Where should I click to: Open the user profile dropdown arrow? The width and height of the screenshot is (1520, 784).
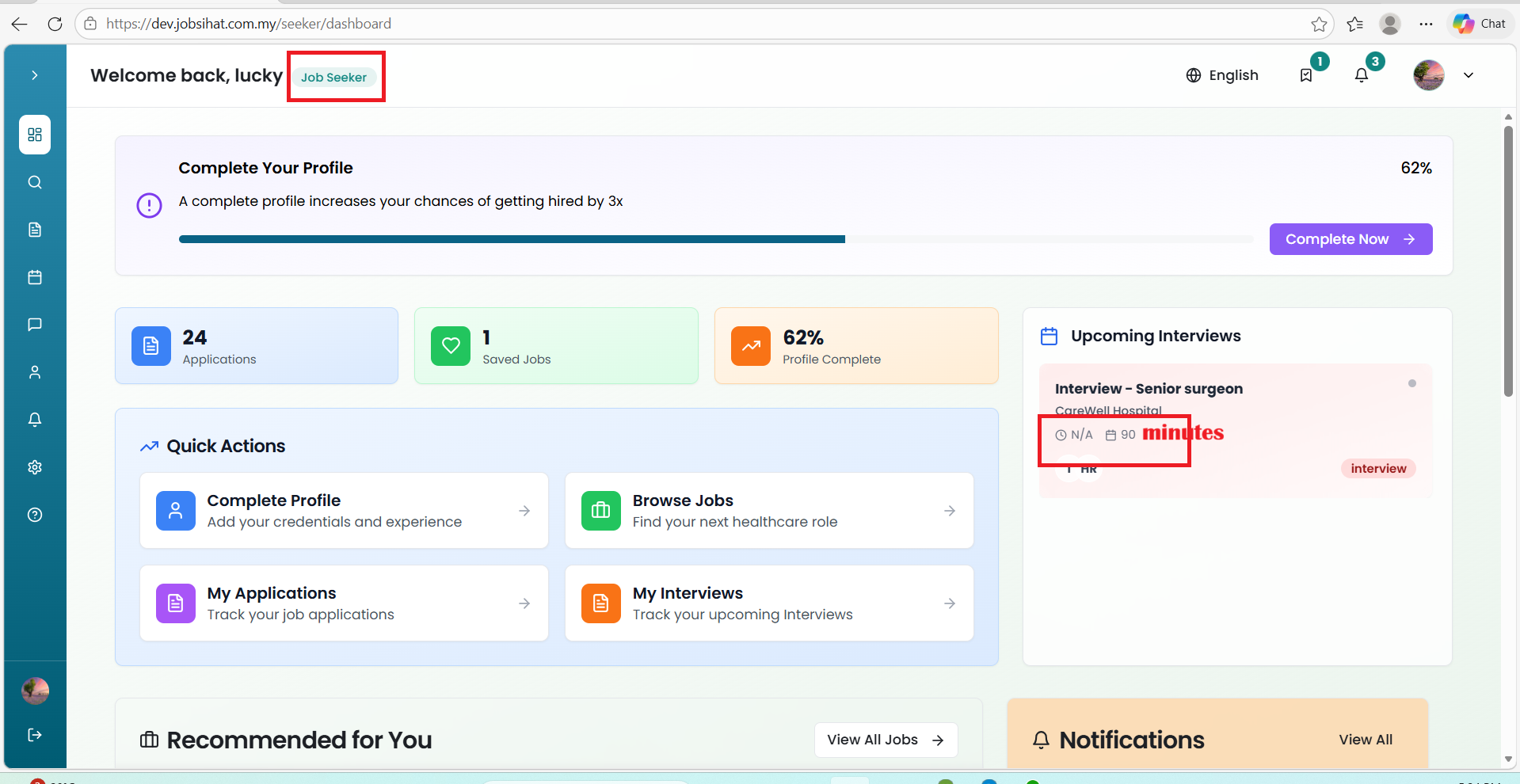1468,75
